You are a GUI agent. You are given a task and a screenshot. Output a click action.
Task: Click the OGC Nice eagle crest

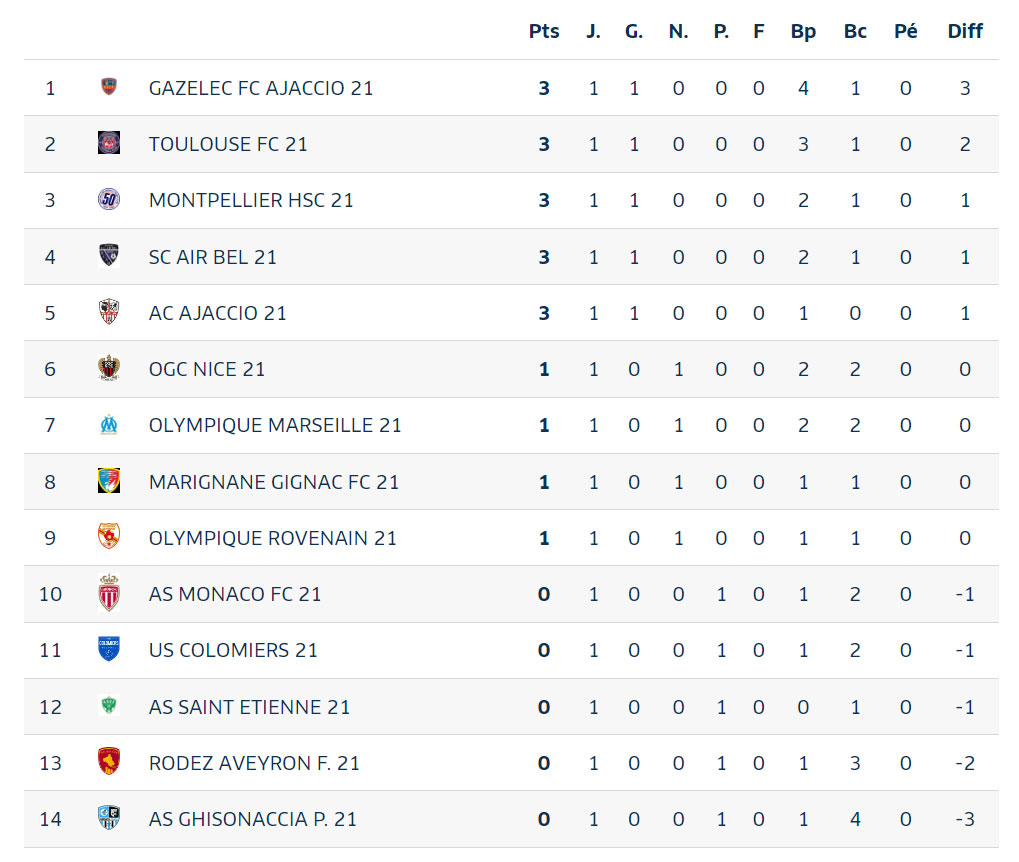pos(109,369)
